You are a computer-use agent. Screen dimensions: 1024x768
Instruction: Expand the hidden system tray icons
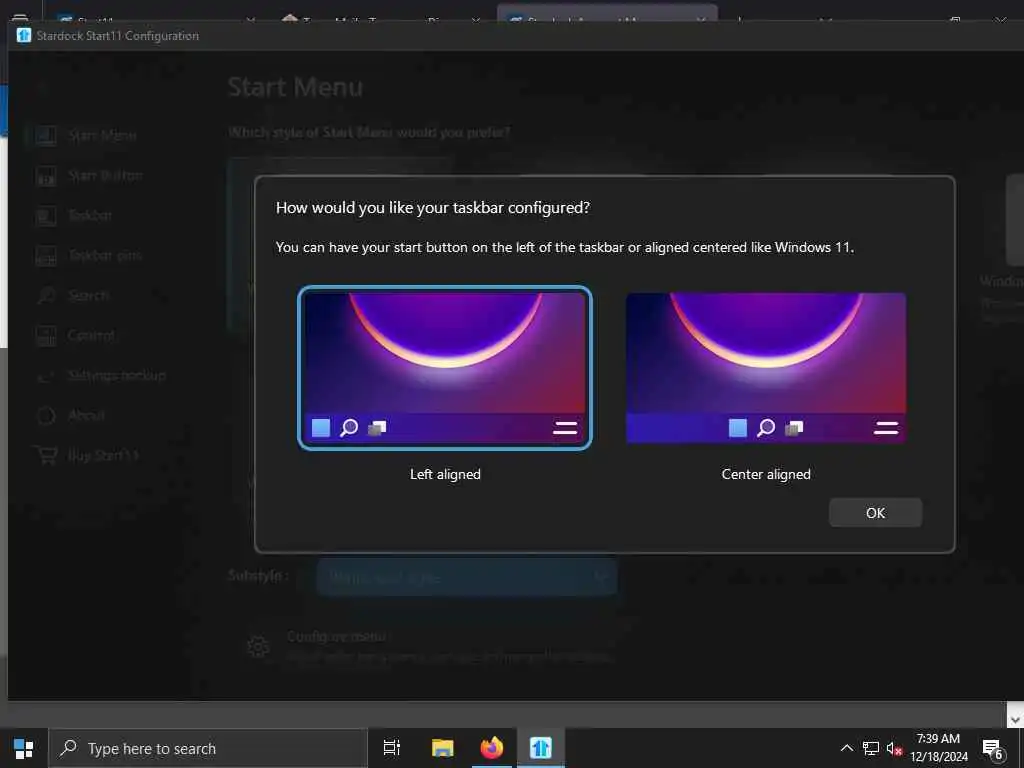click(846, 748)
